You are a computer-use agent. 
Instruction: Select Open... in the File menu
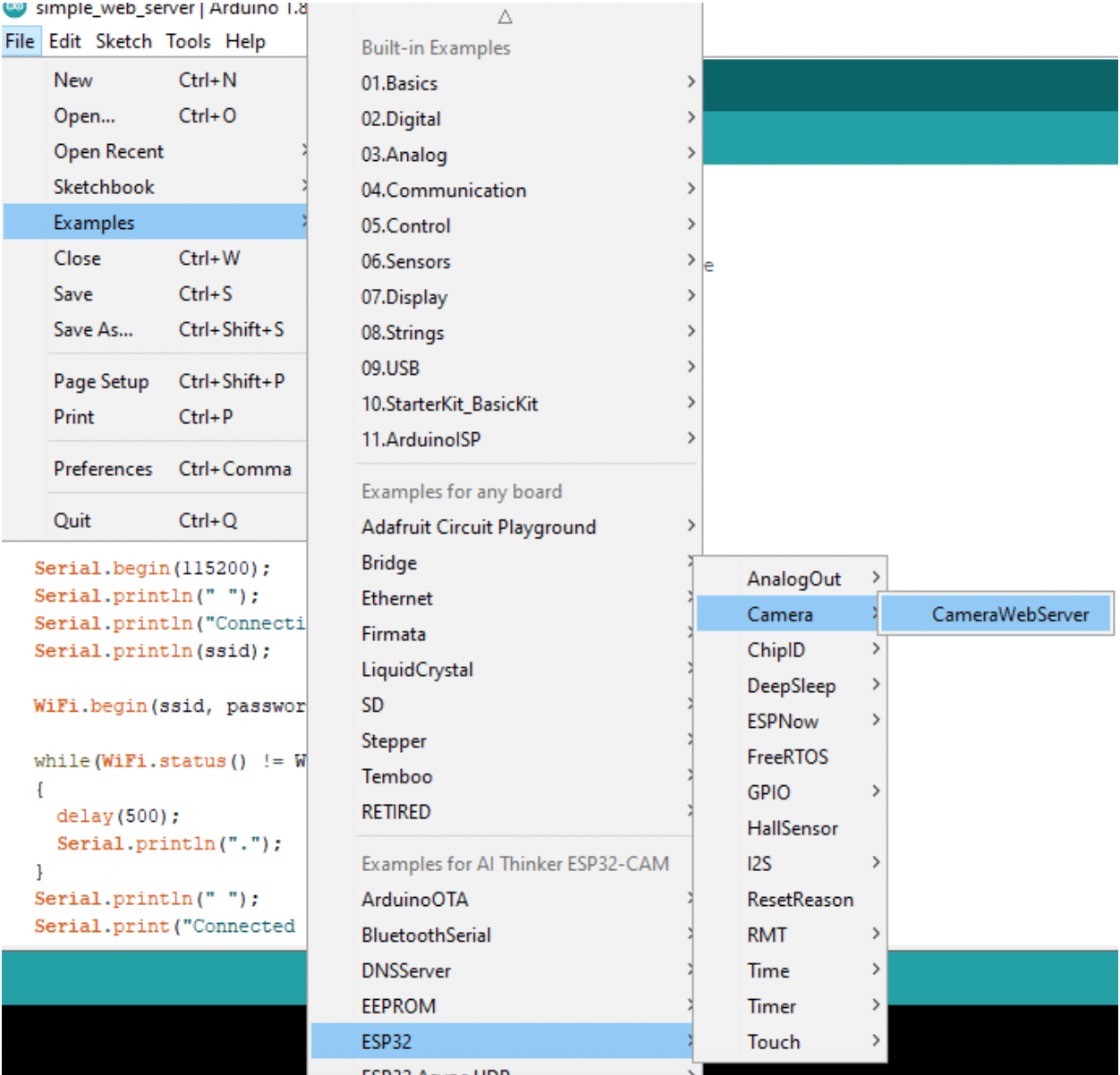click(x=155, y=116)
